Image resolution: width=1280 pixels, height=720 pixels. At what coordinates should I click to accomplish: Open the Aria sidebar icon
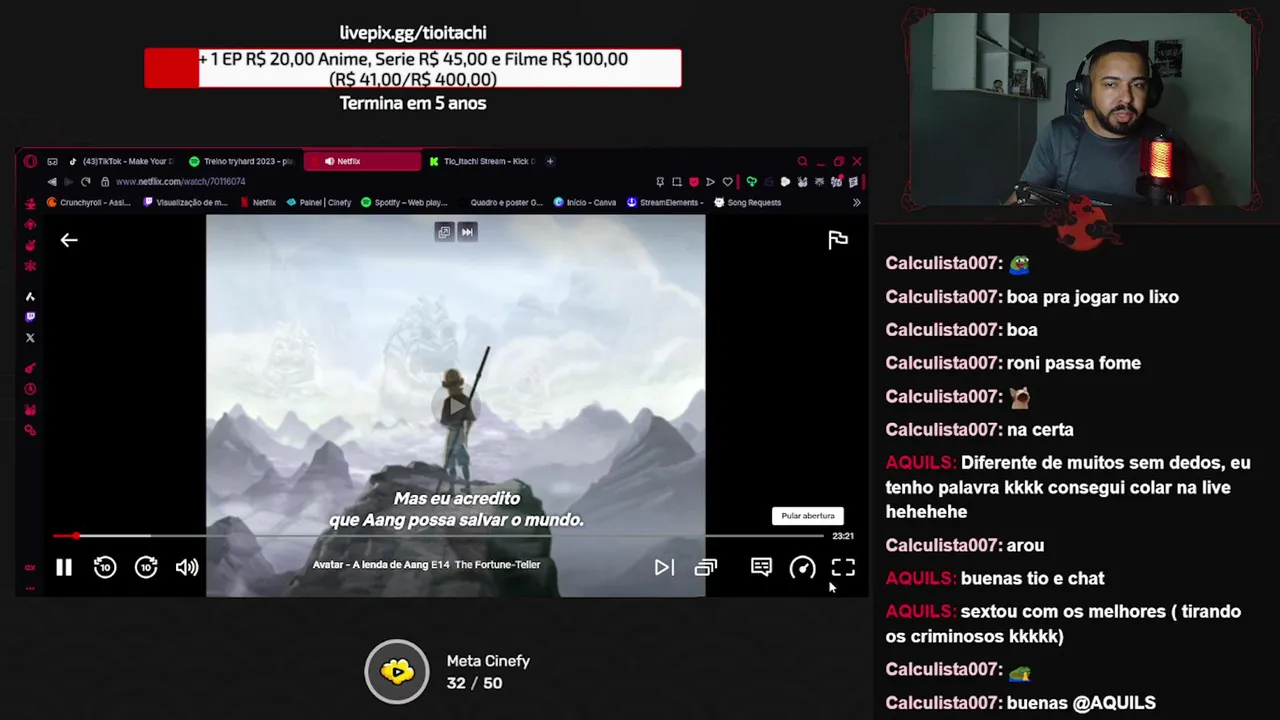(x=30, y=297)
